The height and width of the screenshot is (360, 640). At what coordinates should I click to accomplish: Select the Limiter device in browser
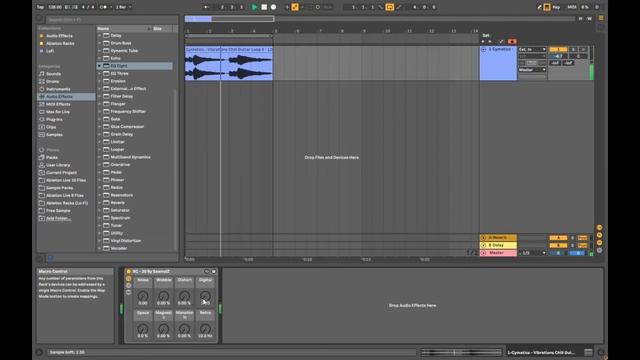118,142
